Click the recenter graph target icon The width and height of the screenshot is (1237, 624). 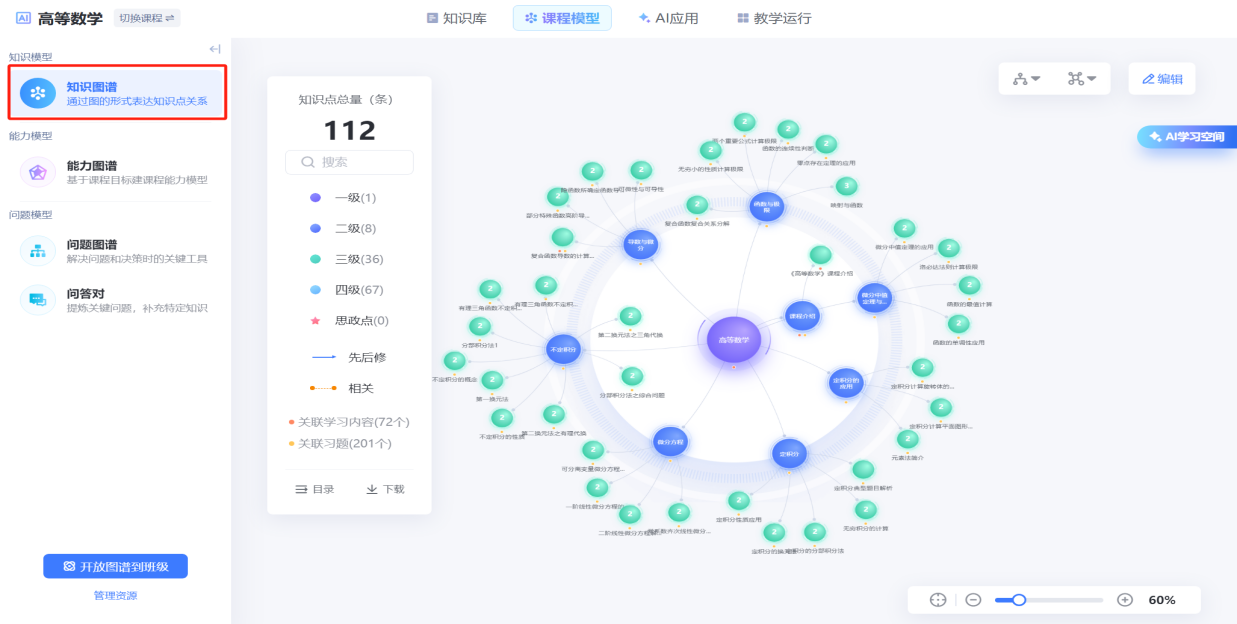pos(937,600)
